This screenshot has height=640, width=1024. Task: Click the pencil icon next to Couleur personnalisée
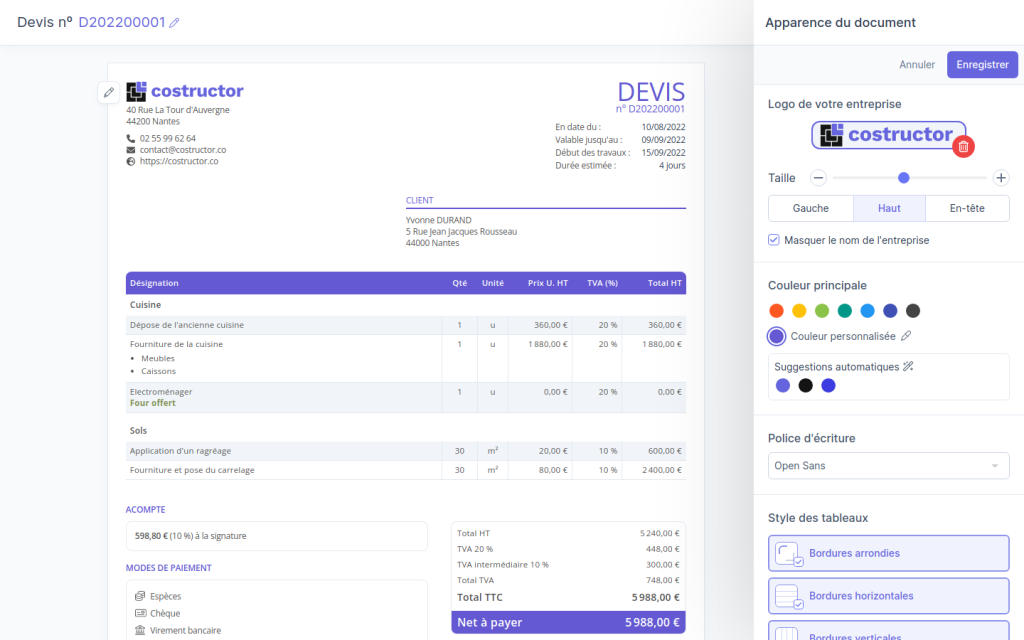pos(908,336)
